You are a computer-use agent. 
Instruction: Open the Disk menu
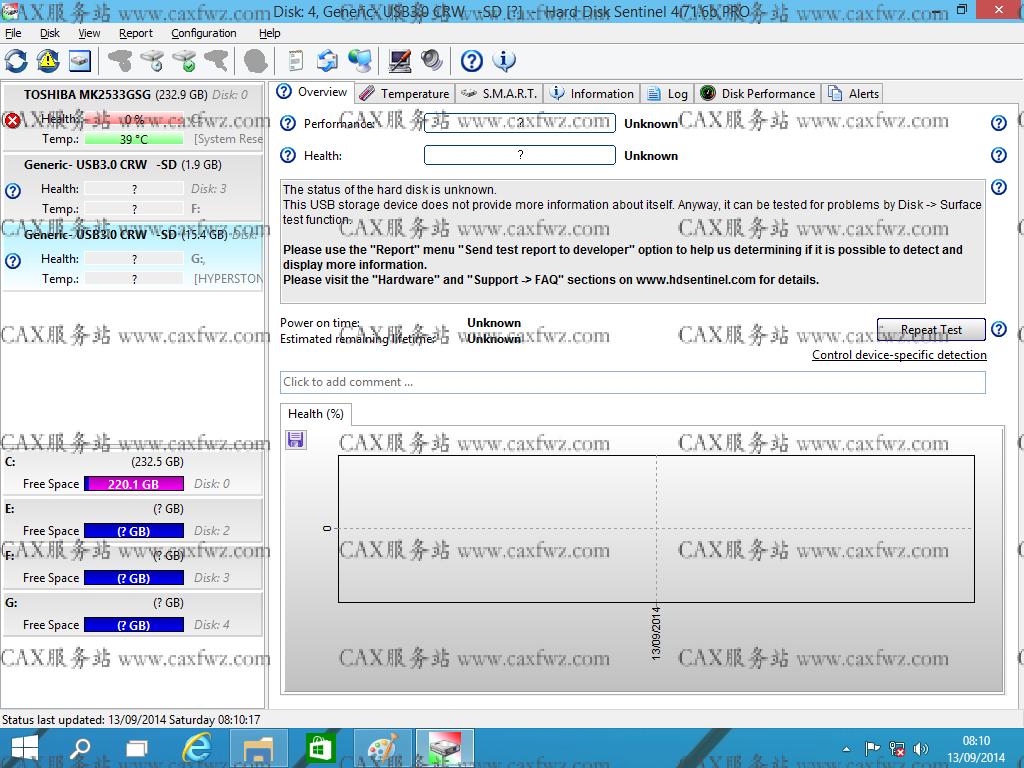pyautogui.click(x=50, y=33)
